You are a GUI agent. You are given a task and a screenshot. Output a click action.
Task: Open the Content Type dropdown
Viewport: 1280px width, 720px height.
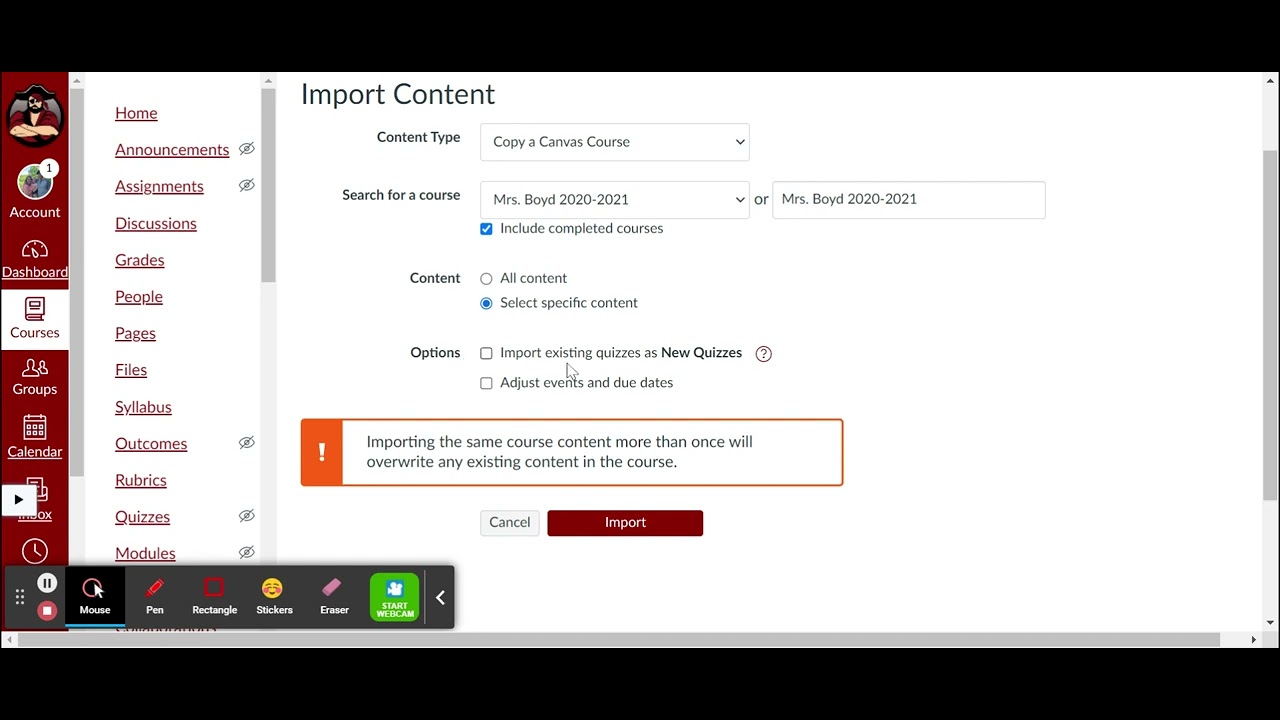615,142
